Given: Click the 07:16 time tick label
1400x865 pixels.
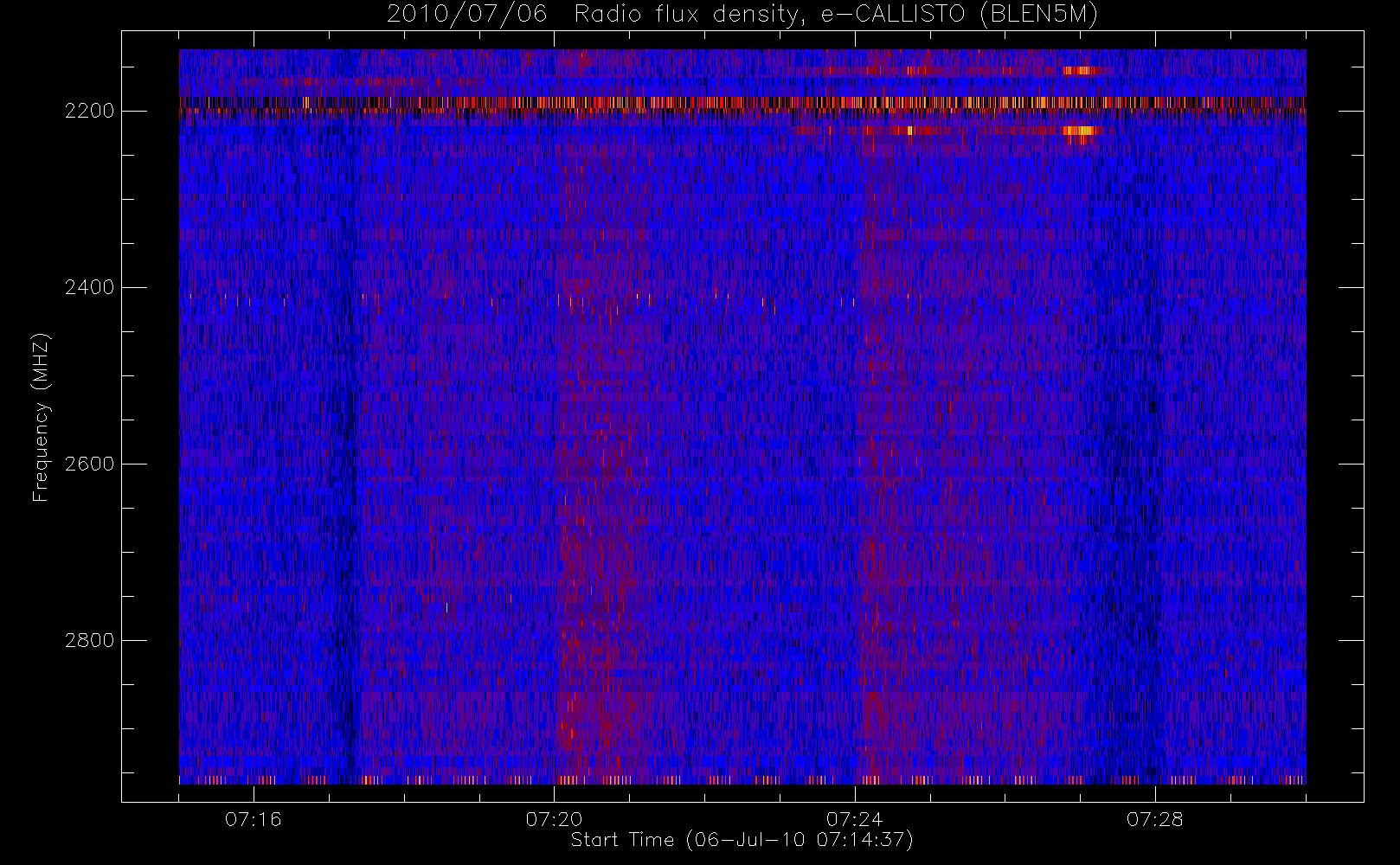Looking at the screenshot, I should [254, 819].
